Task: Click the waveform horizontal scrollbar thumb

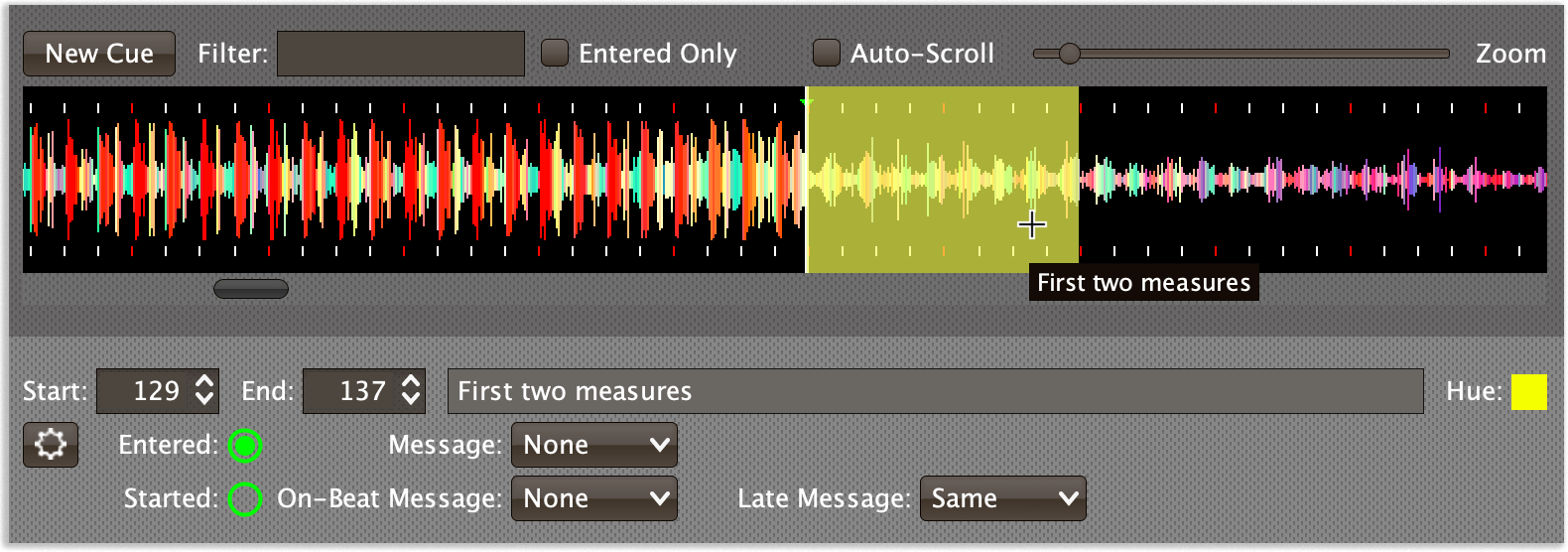Action: point(251,289)
